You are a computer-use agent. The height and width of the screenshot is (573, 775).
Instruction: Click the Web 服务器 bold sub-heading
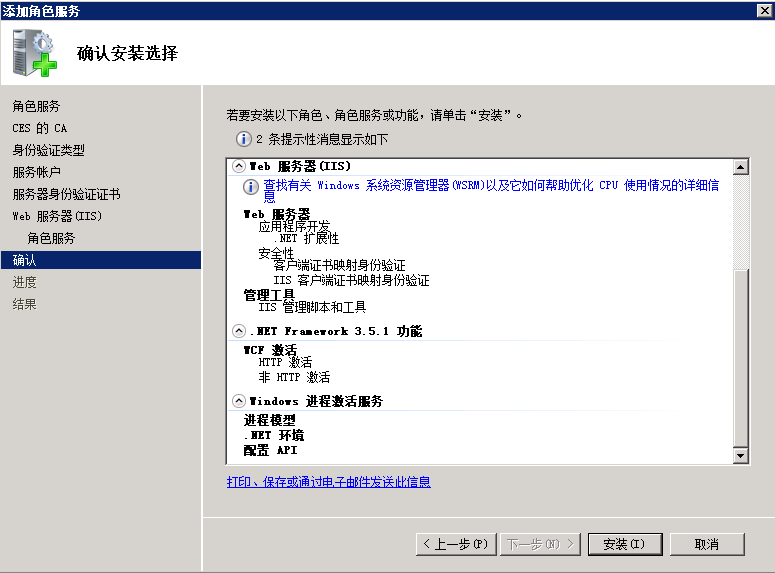coord(277,214)
